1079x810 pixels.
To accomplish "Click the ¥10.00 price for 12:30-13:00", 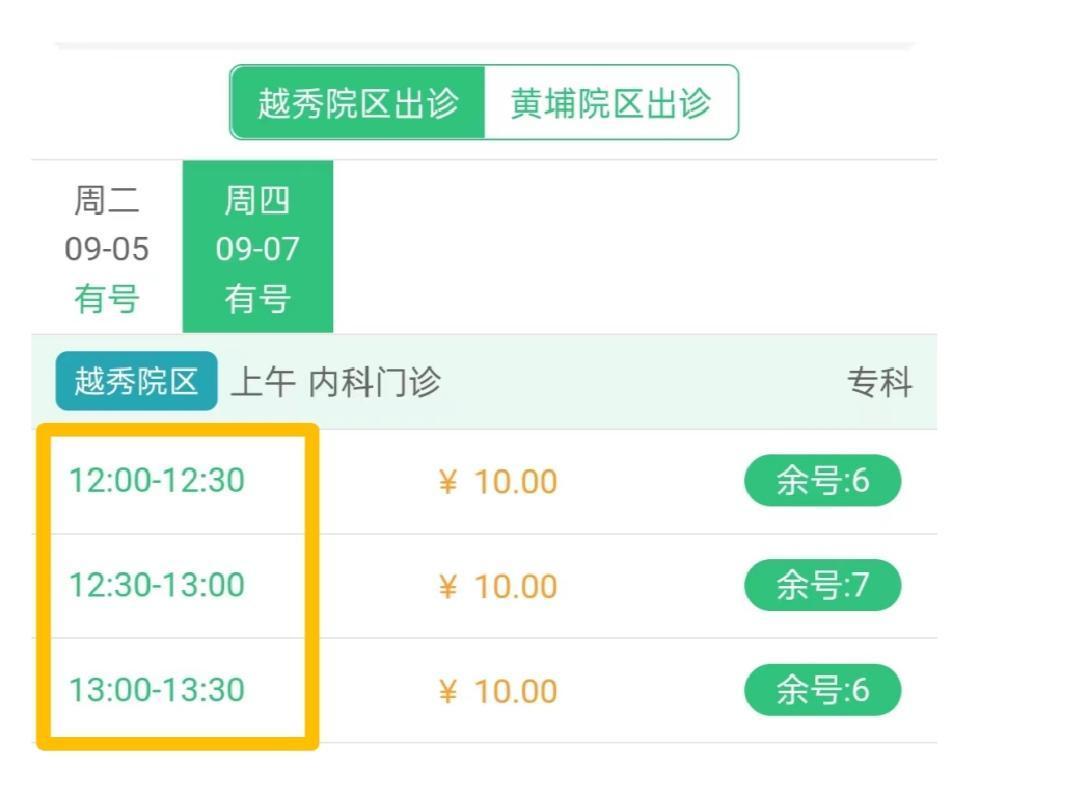I will (x=498, y=586).
